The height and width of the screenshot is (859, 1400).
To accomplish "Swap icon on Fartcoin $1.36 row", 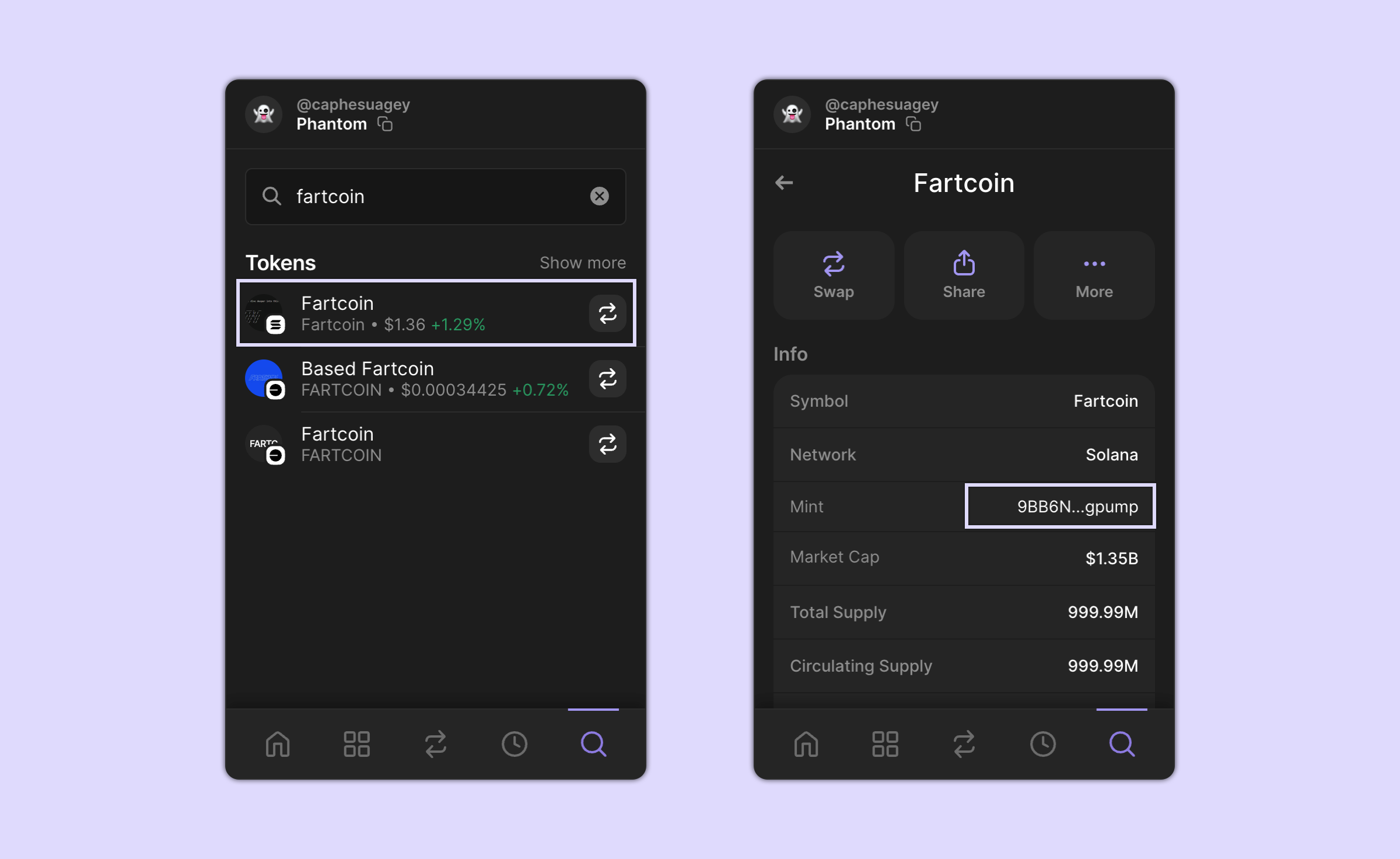I will click(x=607, y=313).
